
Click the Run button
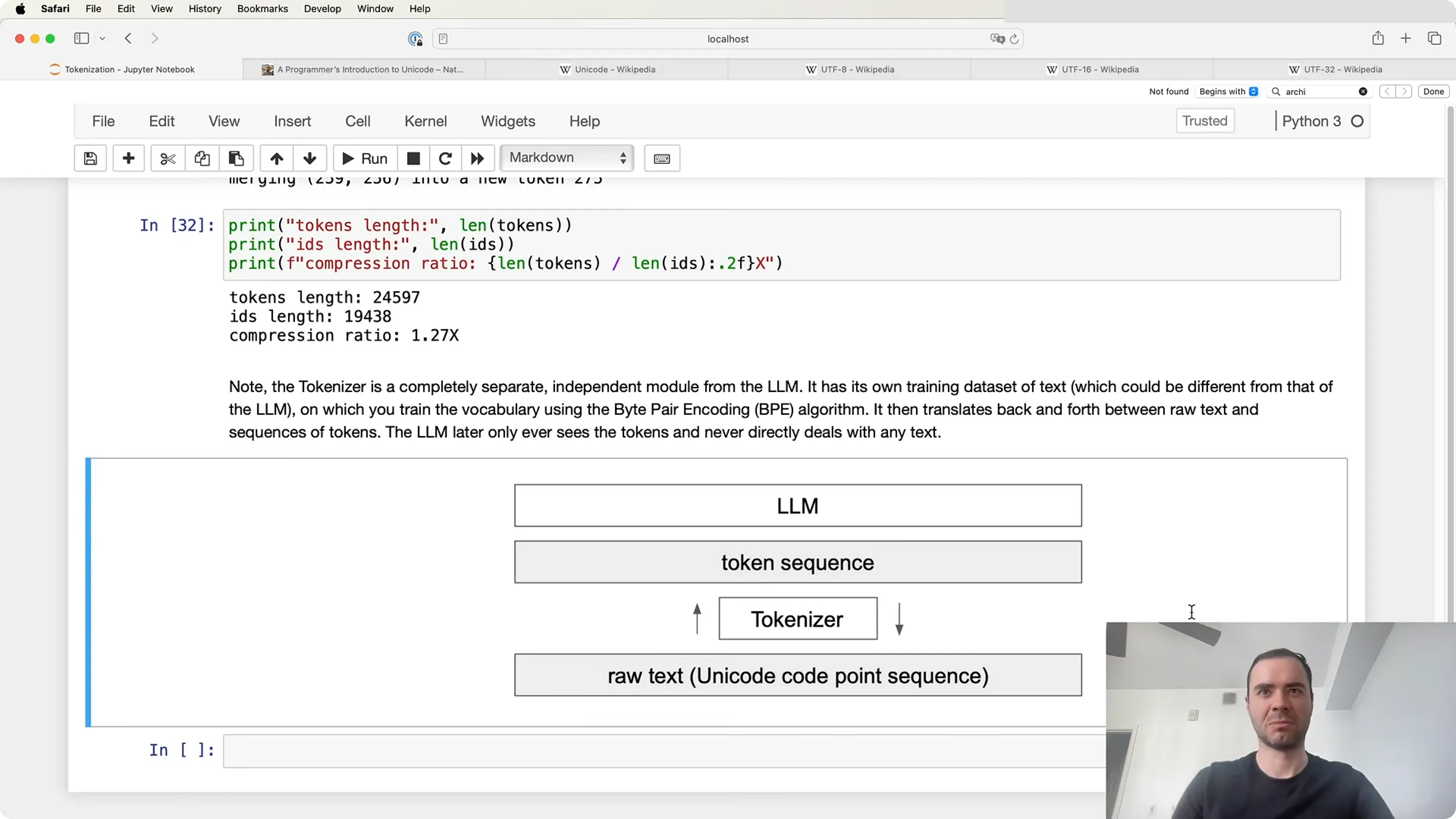click(365, 158)
